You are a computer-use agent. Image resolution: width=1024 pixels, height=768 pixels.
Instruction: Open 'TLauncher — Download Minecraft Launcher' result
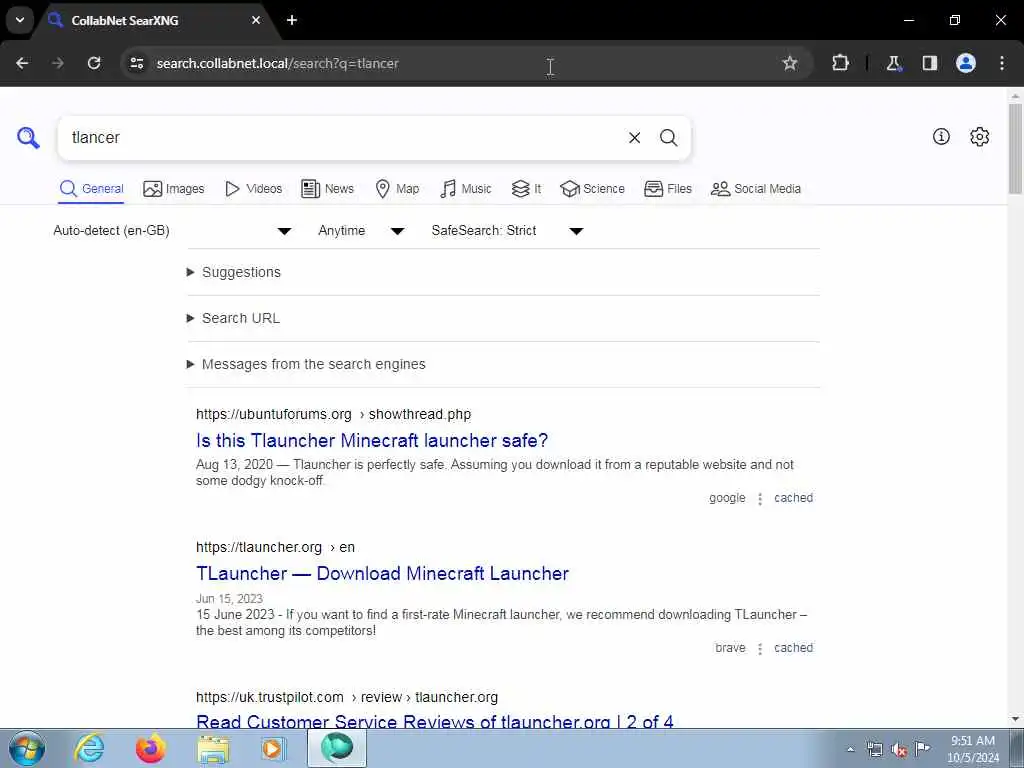click(382, 573)
